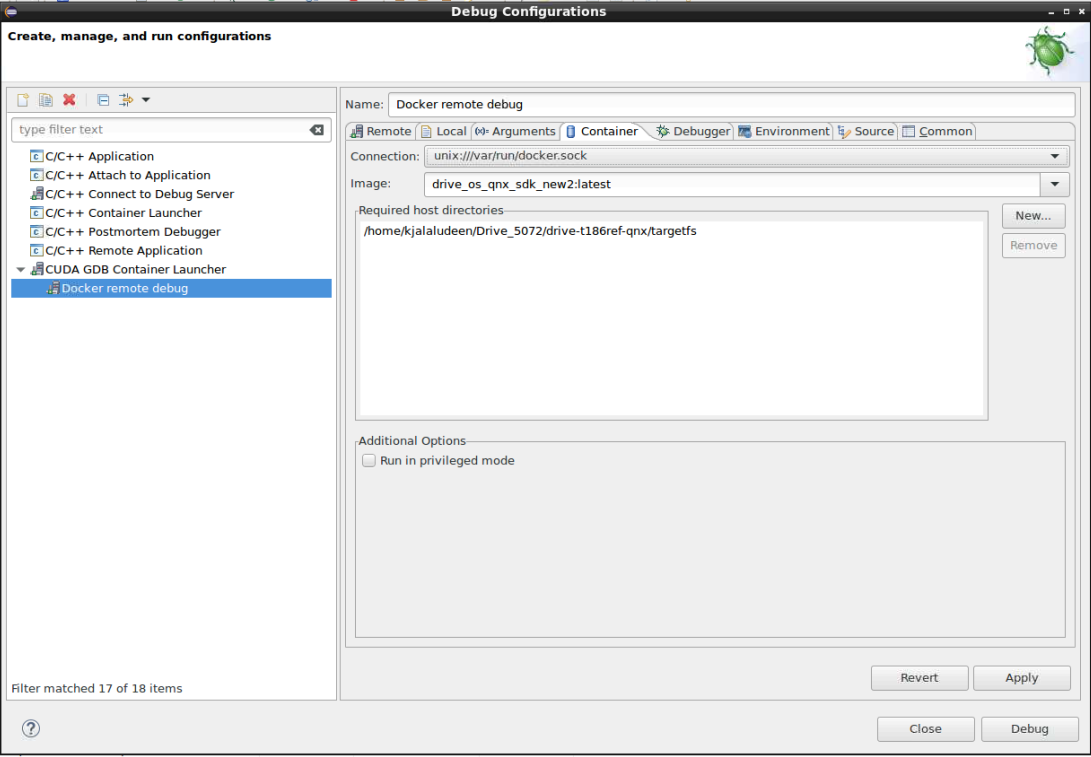Screen dimensions: 1091x757
Task: Open the Connection dropdown
Action: (x=1057, y=155)
